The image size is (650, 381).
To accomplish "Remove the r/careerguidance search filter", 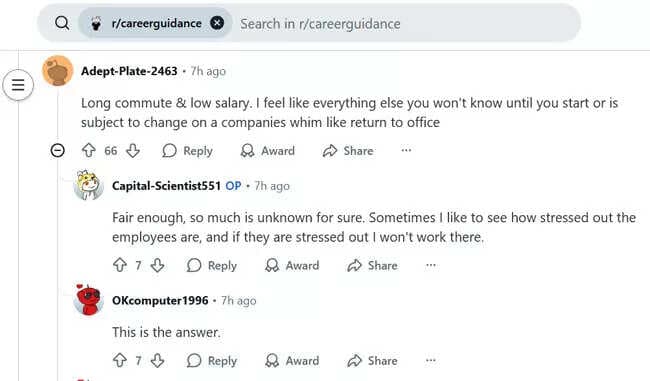I will coord(217,23).
